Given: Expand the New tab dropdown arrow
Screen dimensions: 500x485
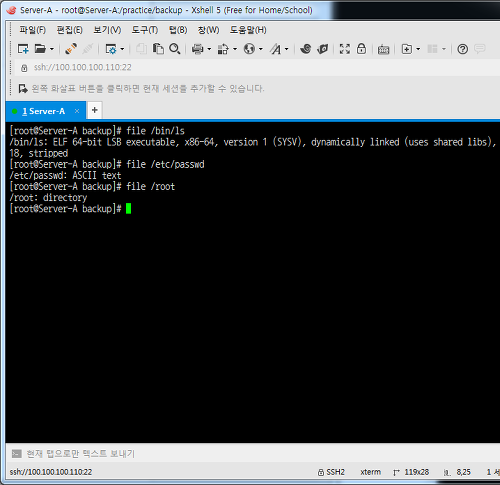Looking at the screenshot, I should [x=418, y=49].
